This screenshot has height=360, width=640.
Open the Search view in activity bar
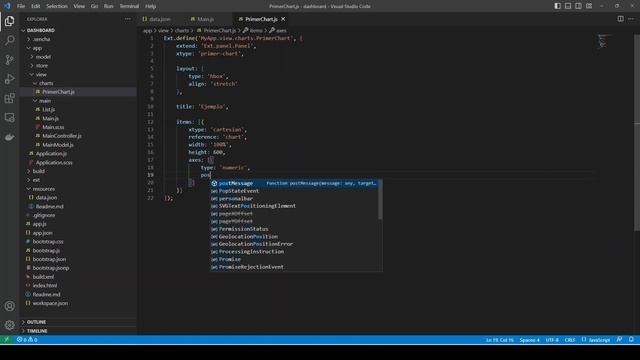(x=9, y=40)
